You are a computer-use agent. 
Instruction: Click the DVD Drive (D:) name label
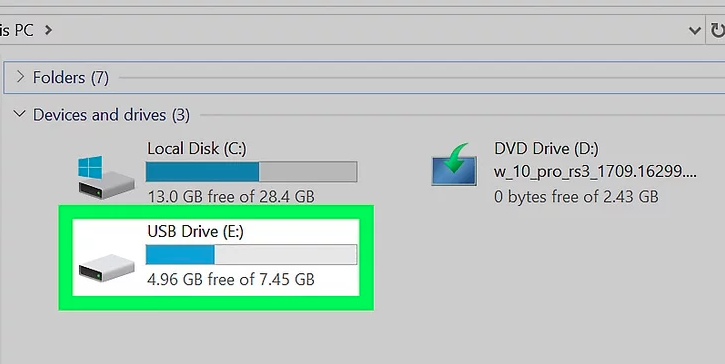[546, 148]
